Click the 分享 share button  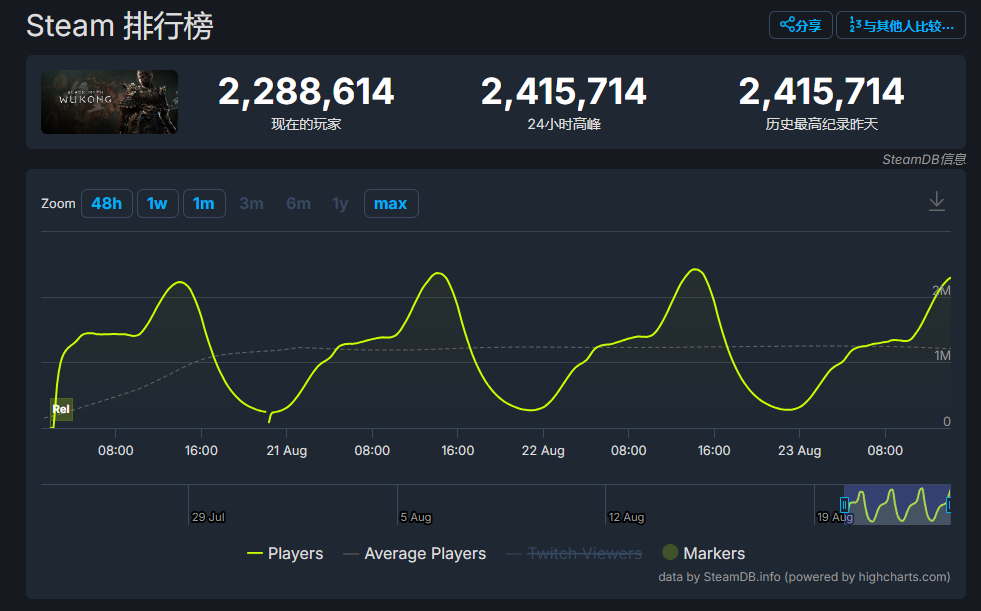[800, 26]
